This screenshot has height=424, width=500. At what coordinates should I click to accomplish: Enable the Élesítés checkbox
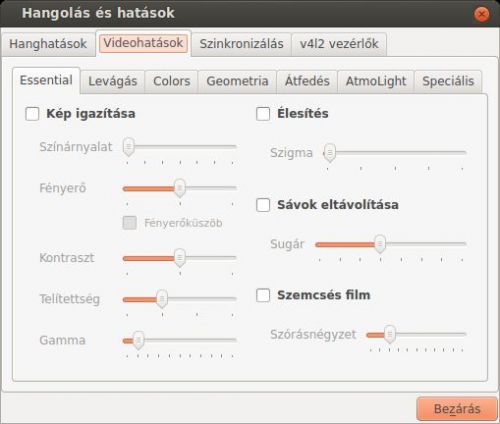(x=263, y=114)
